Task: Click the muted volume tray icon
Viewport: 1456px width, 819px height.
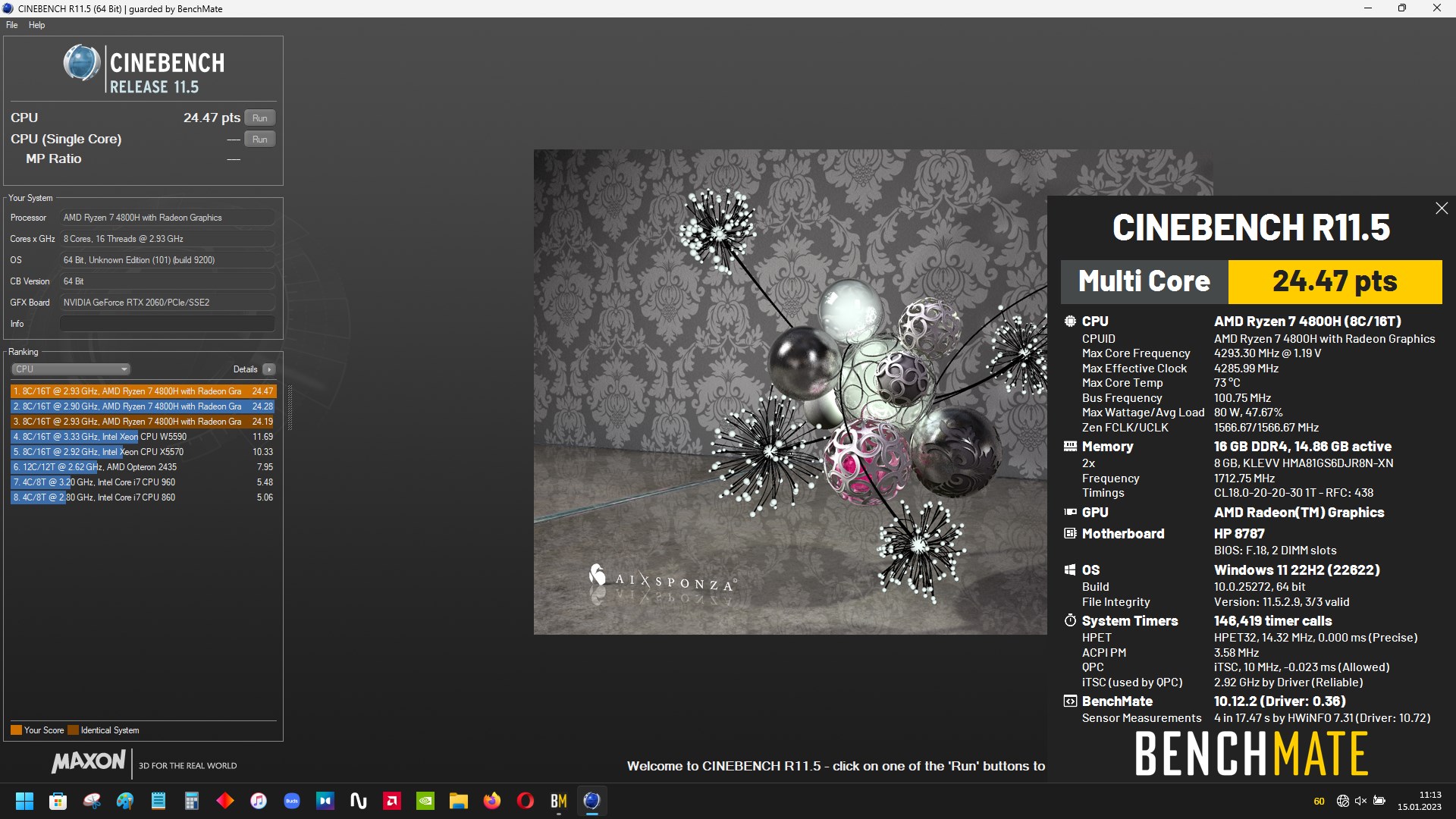Action: coord(1360,801)
